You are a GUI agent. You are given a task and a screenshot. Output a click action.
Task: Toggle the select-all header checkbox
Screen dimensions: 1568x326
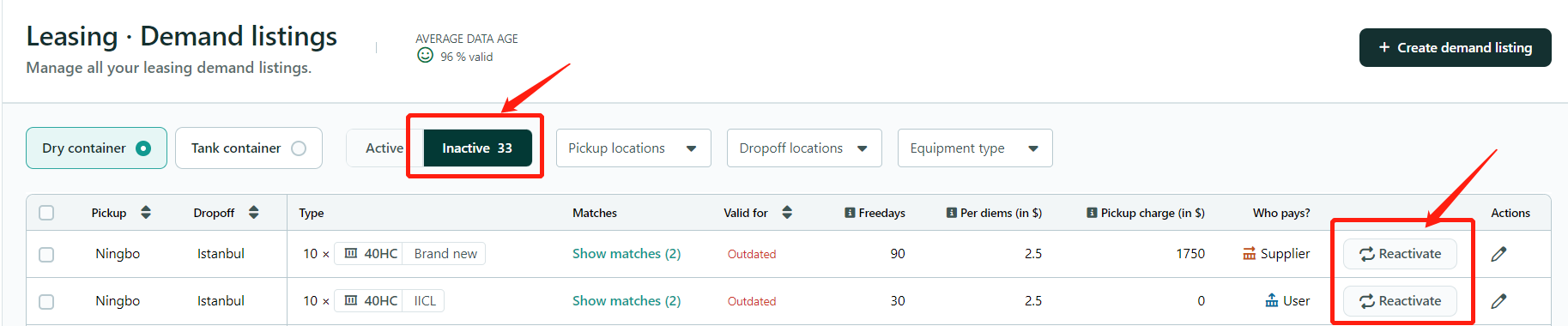(46, 213)
